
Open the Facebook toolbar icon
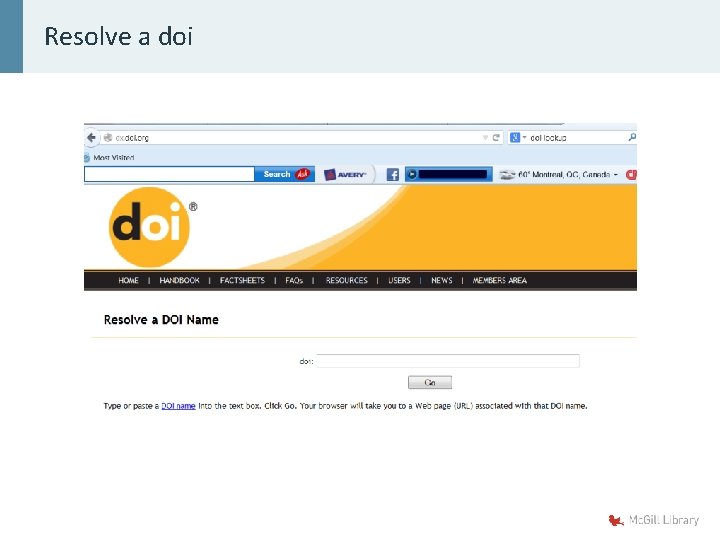pos(393,174)
